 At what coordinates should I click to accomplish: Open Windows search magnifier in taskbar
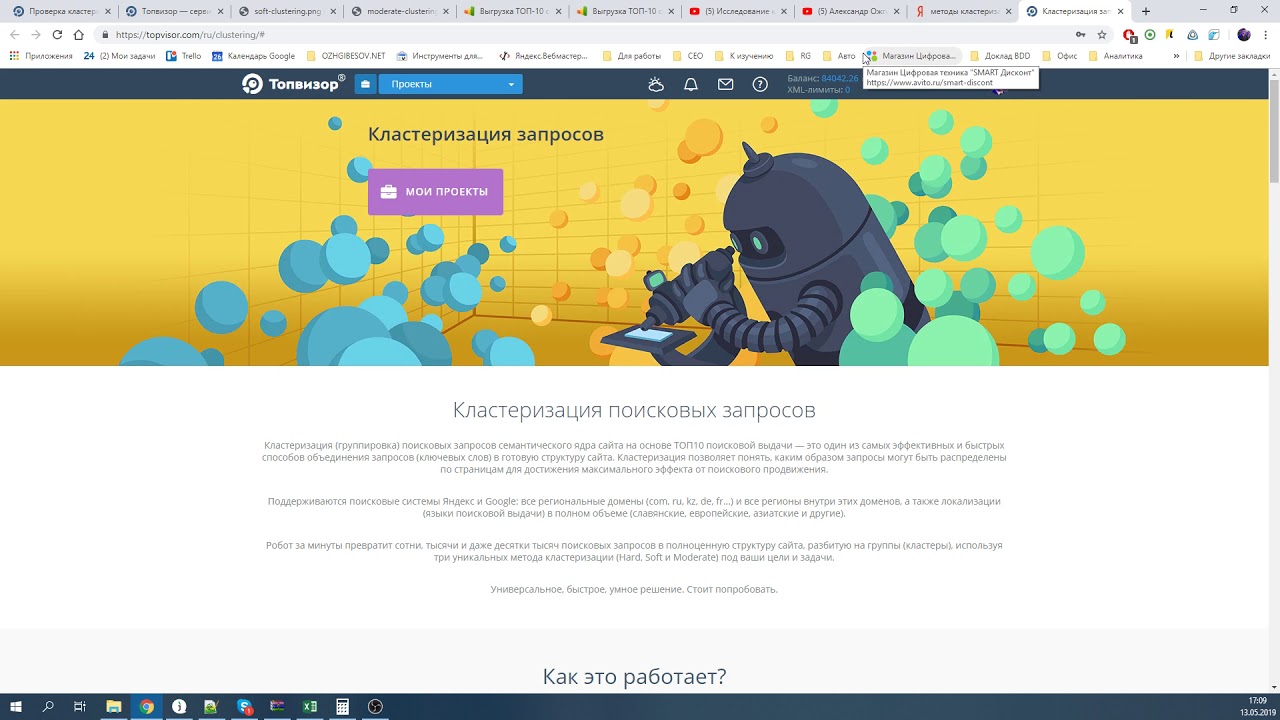tap(48, 707)
